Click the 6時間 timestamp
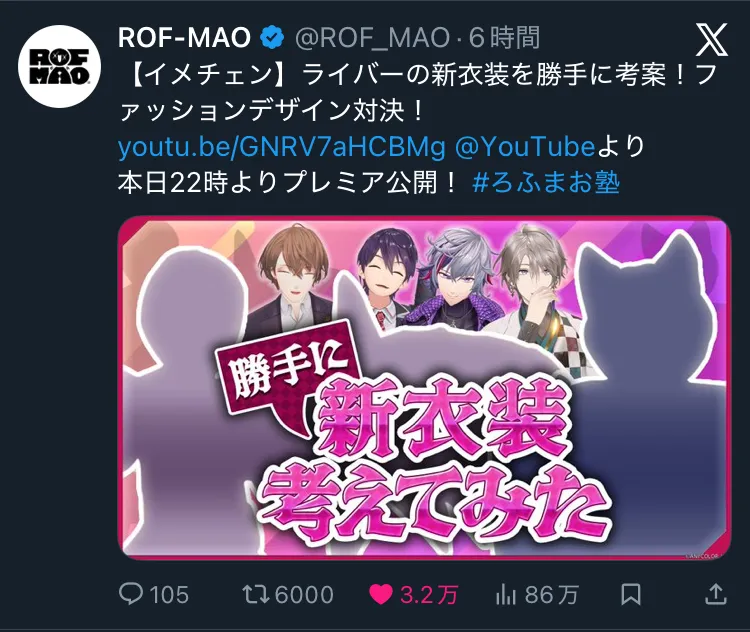This screenshot has width=750, height=632. point(504,38)
